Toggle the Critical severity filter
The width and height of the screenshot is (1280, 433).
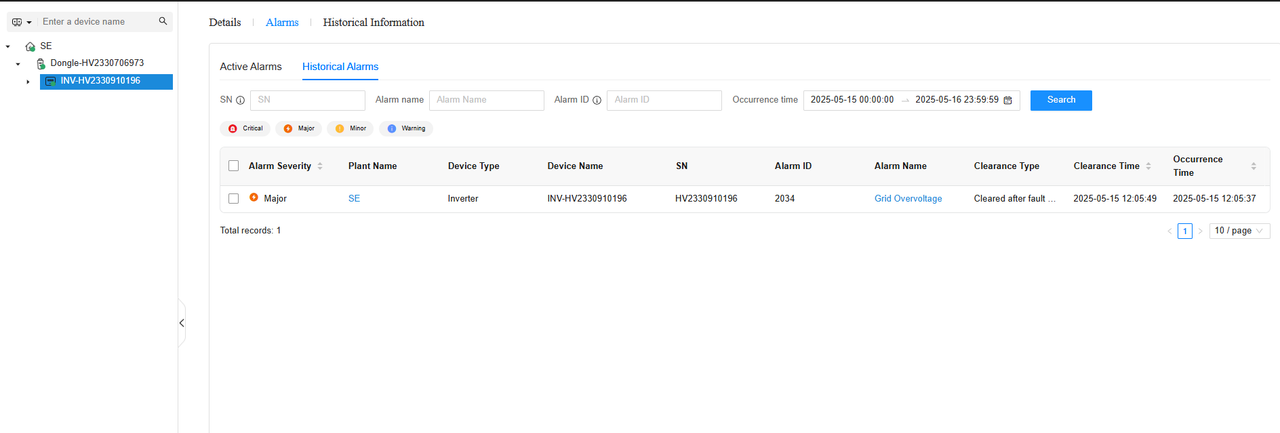245,128
